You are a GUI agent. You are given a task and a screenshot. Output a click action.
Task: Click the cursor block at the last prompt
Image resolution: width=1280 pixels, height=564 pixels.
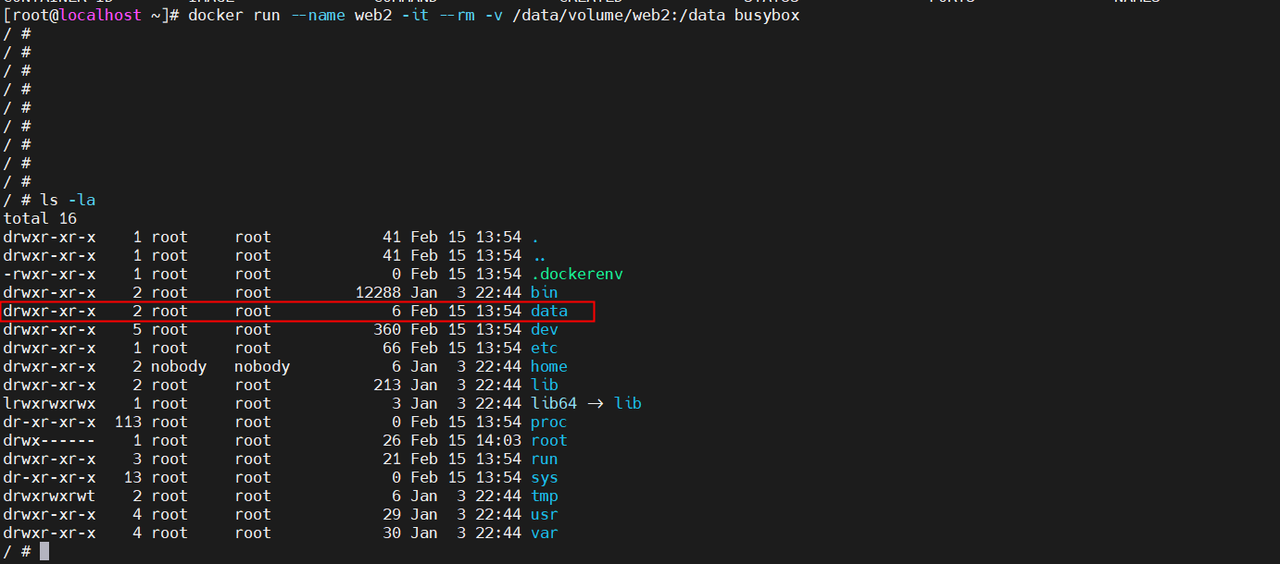click(44, 551)
